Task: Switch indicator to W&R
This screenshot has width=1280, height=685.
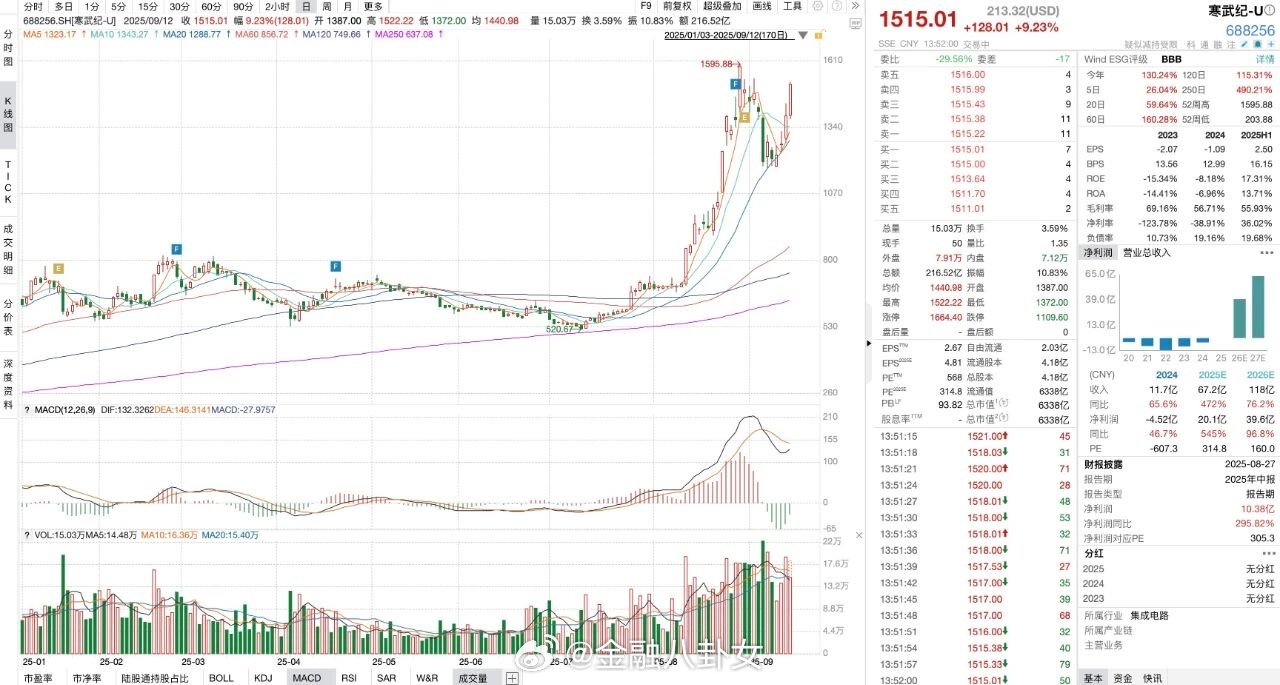Action: [x=427, y=678]
